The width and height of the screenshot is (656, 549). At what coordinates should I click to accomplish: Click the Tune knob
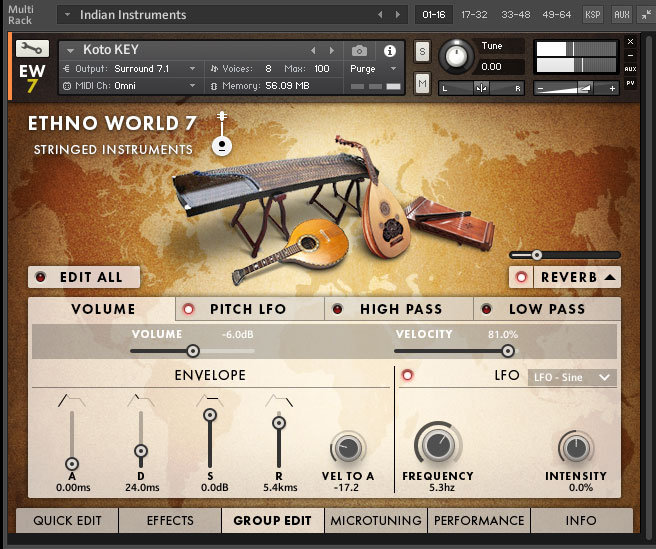(x=456, y=56)
